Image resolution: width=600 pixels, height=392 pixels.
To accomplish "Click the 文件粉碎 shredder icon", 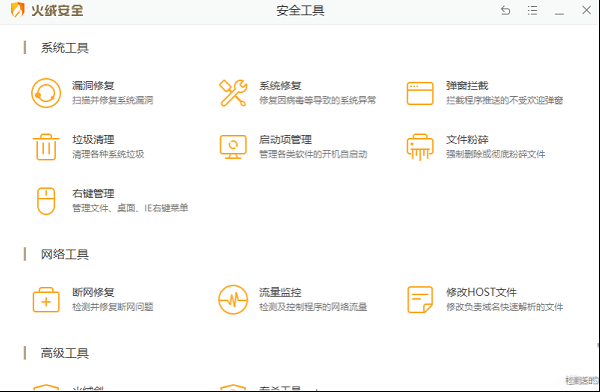I will [420, 147].
